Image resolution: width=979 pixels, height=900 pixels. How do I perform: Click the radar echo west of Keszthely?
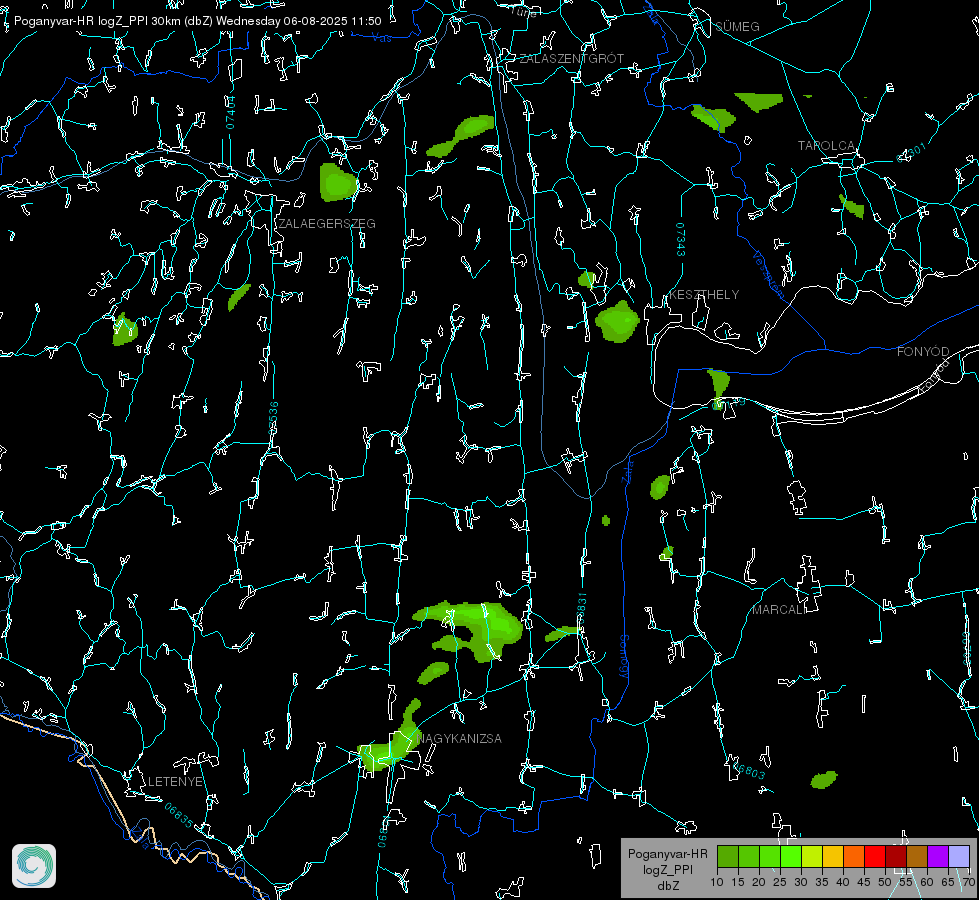coord(617,321)
